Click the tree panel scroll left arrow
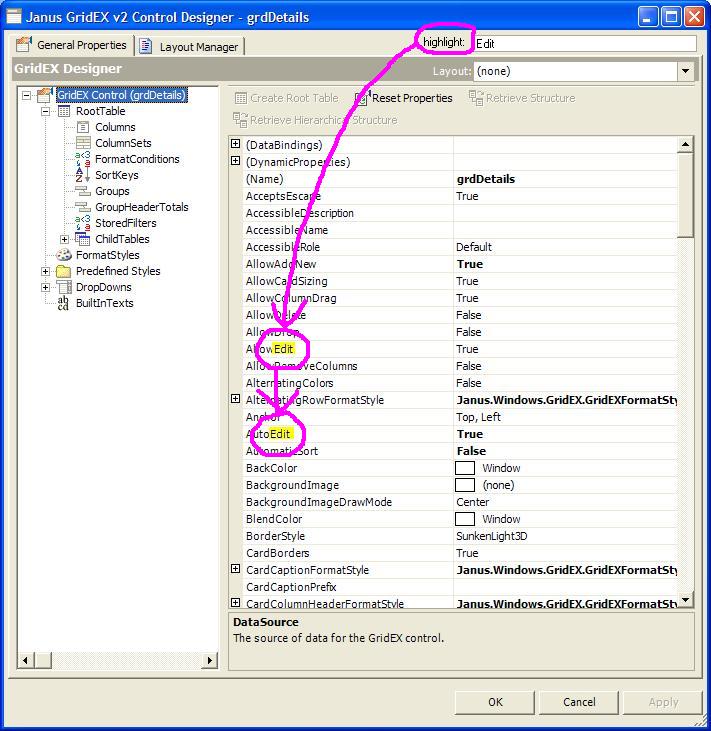The width and height of the screenshot is (711, 731). pos(25,660)
